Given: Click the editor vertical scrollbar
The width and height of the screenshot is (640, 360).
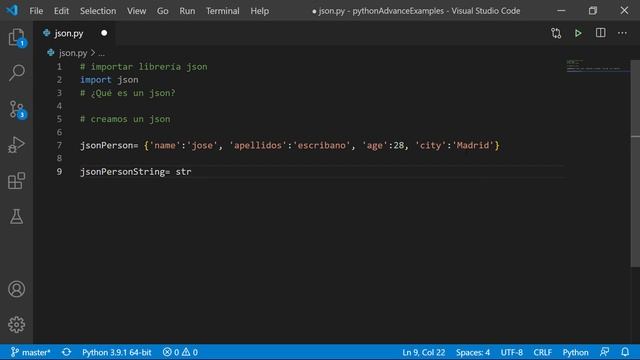Looking at the screenshot, I should pos(635,163).
